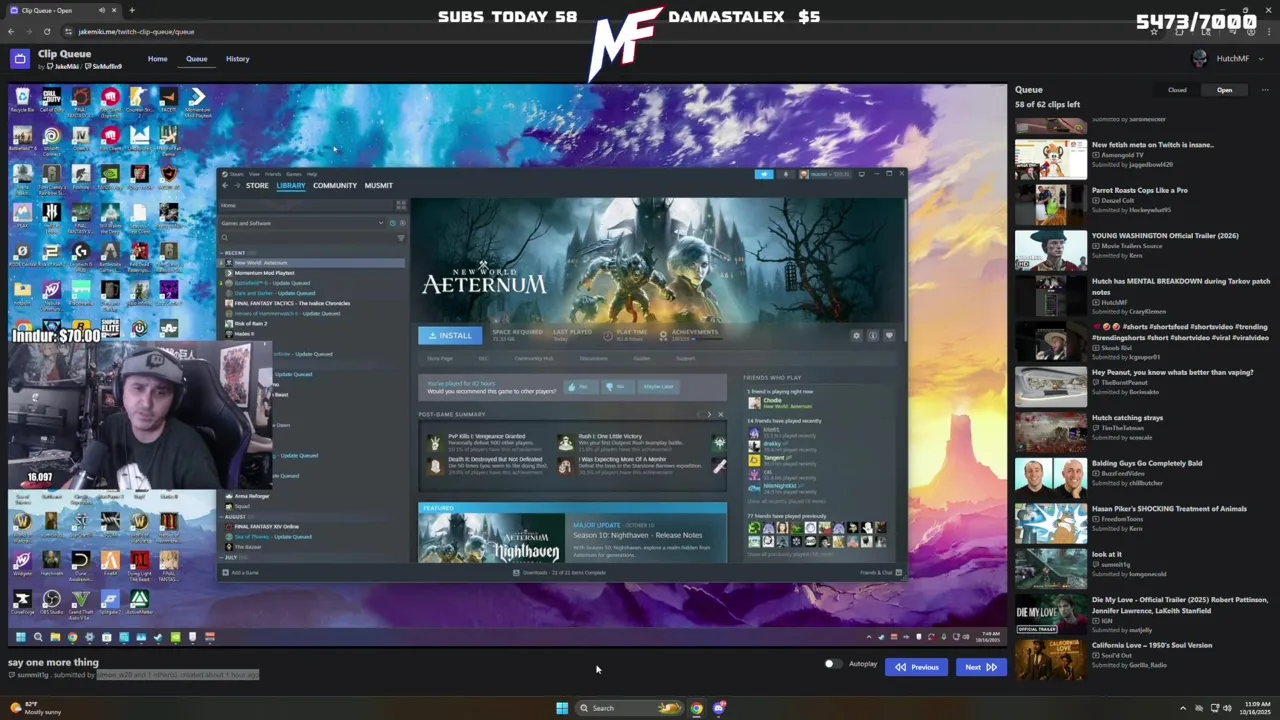Open SirMuffin9 author link

pos(104,67)
